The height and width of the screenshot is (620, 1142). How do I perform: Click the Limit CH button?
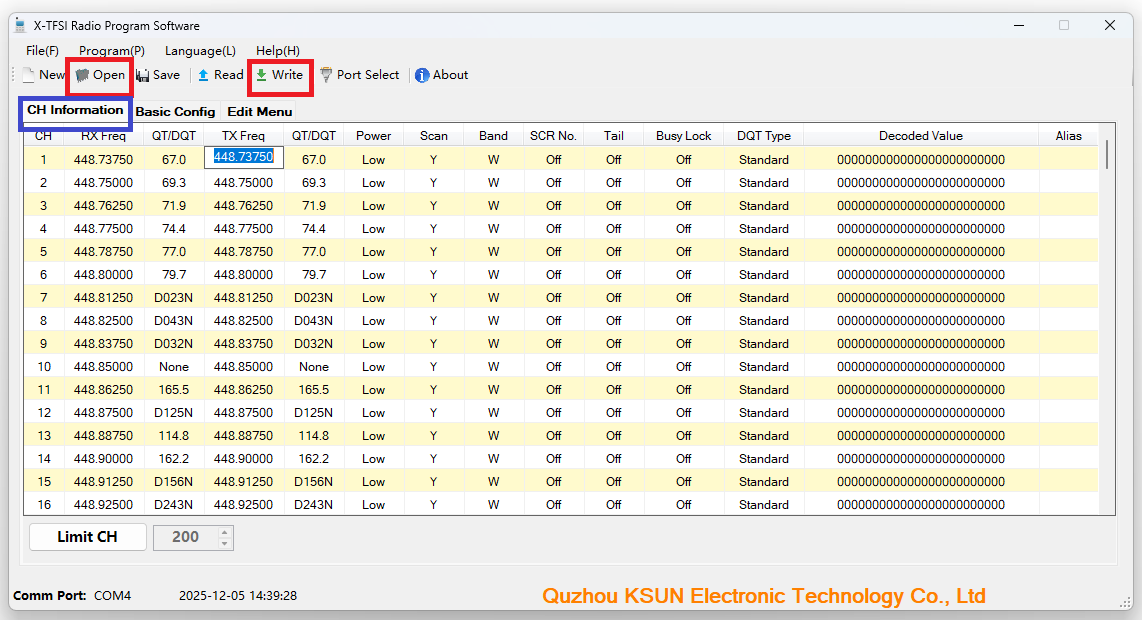pyautogui.click(x=87, y=537)
